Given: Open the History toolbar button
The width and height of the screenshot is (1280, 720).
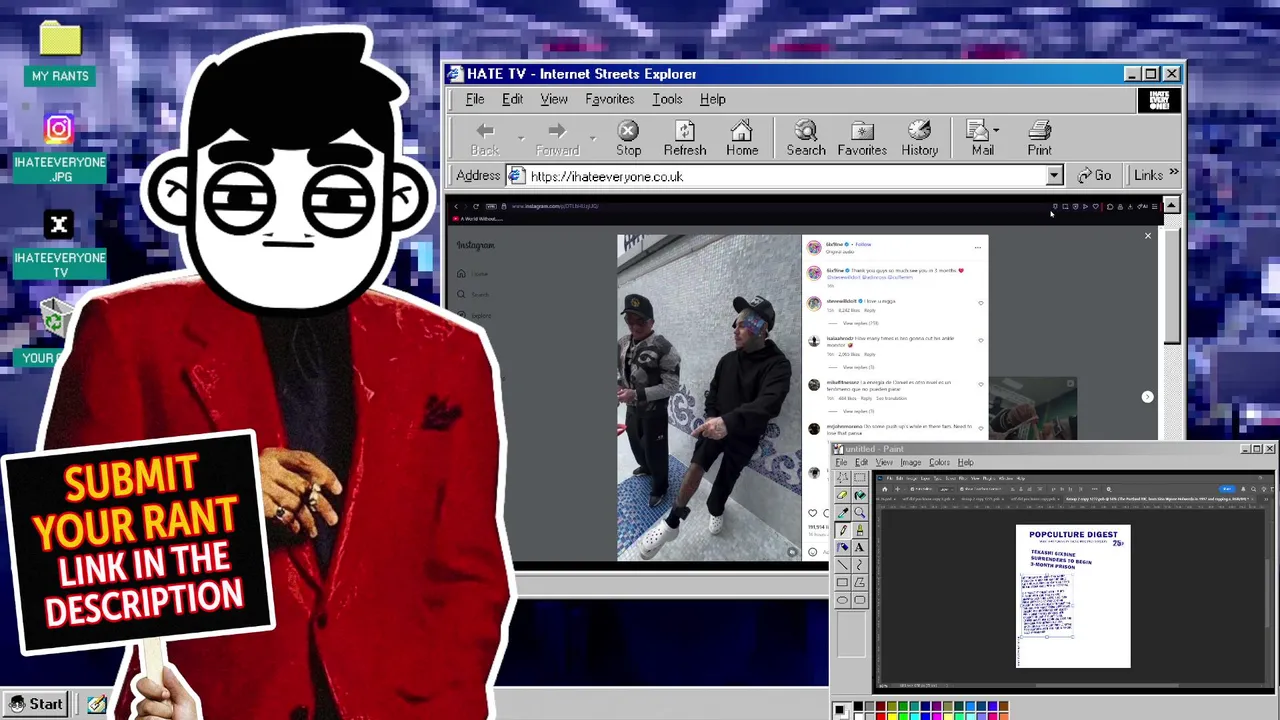Looking at the screenshot, I should [919, 139].
